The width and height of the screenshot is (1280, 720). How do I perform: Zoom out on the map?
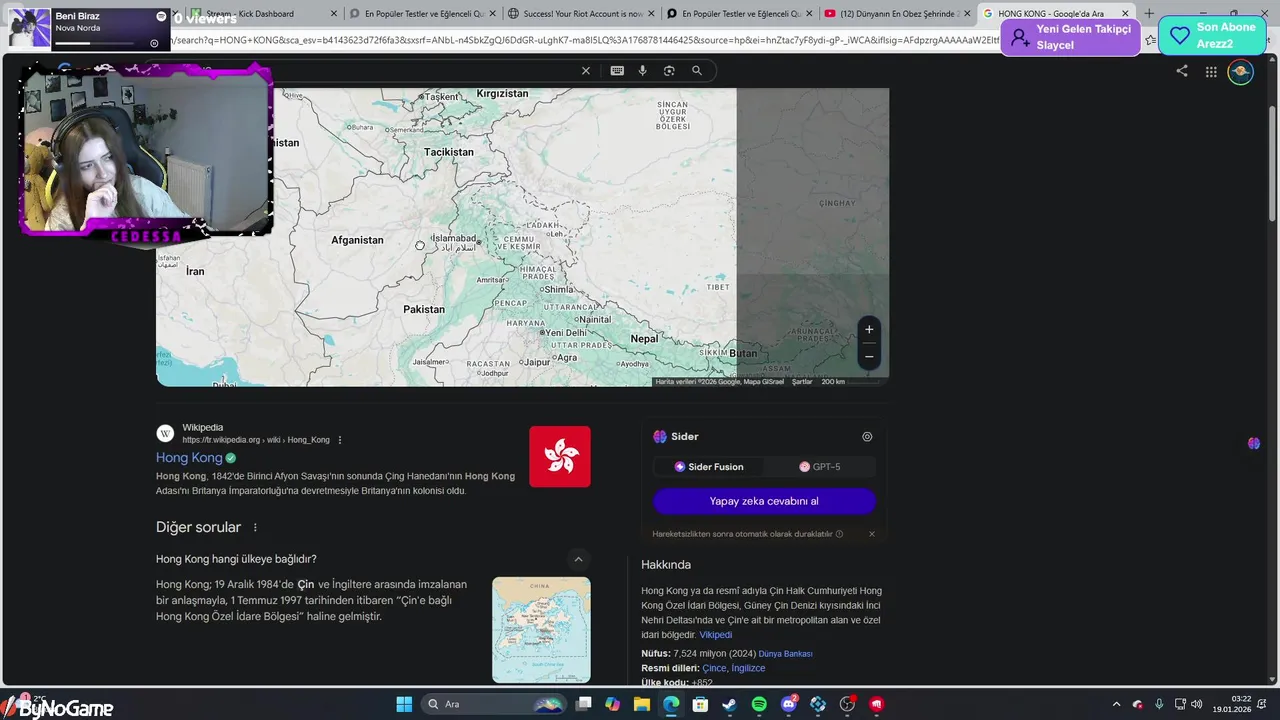(x=869, y=356)
